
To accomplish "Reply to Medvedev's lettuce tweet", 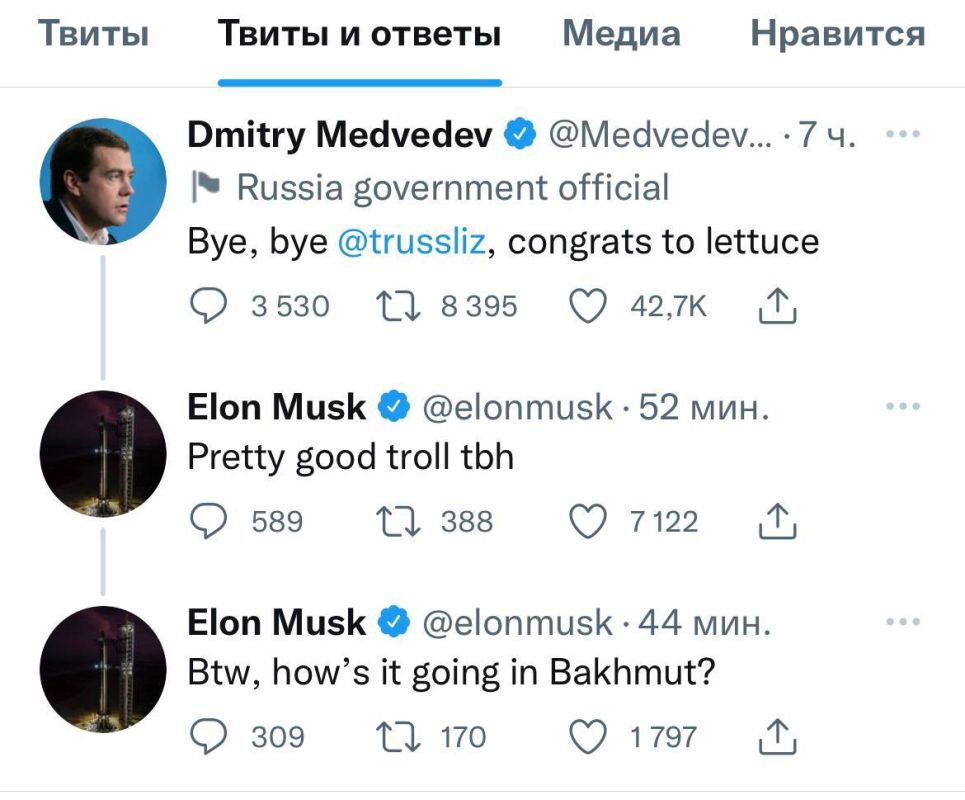I will tap(208, 306).
